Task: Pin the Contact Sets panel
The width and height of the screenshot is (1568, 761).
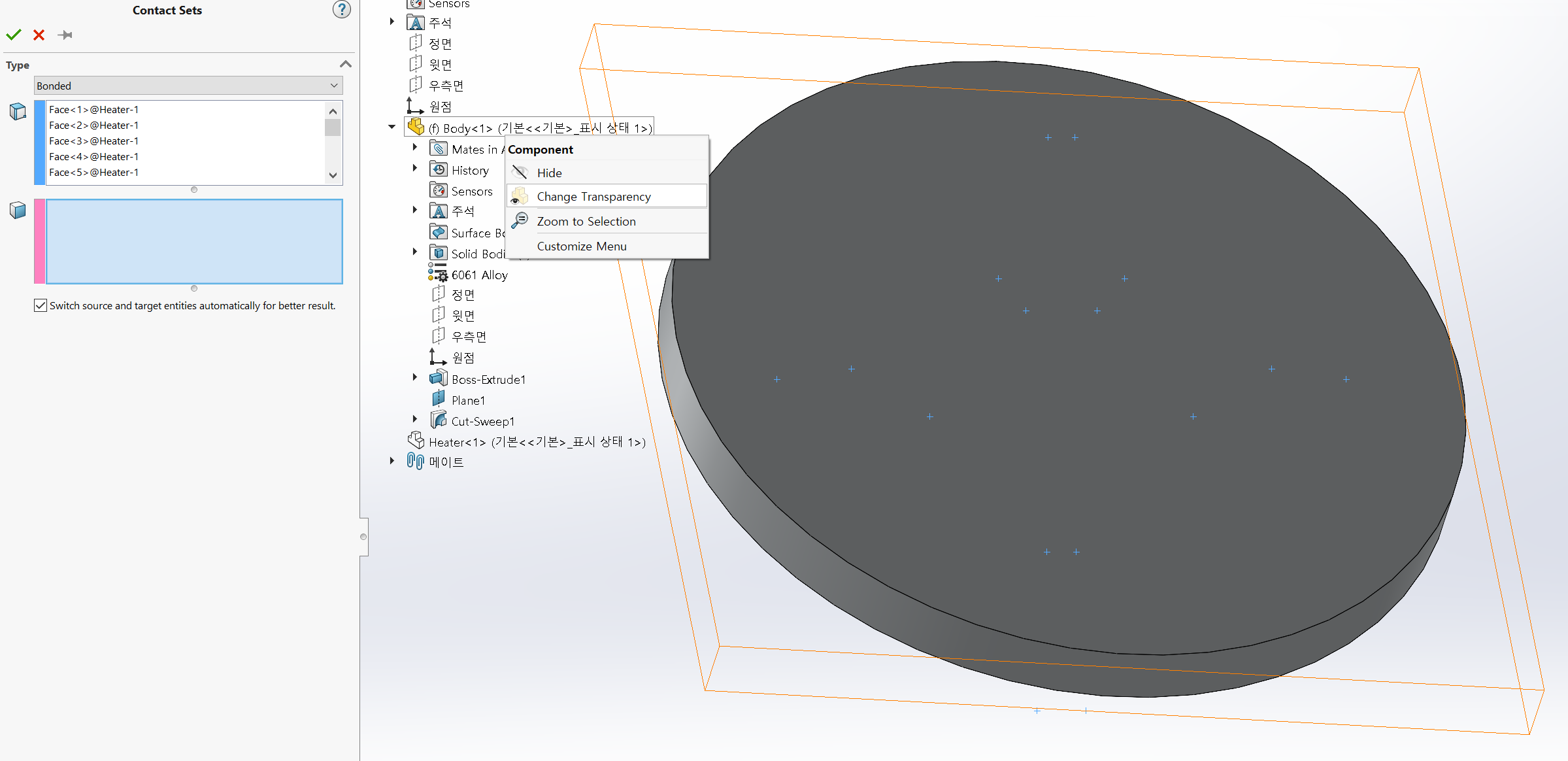Action: click(65, 35)
